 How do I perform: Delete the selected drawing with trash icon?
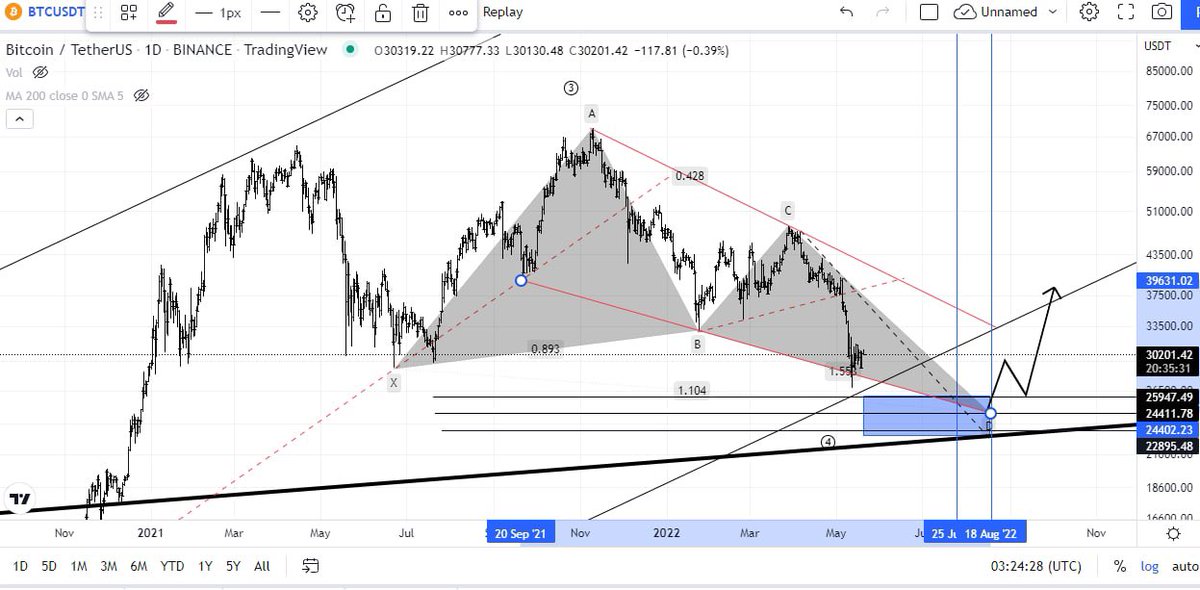[421, 13]
